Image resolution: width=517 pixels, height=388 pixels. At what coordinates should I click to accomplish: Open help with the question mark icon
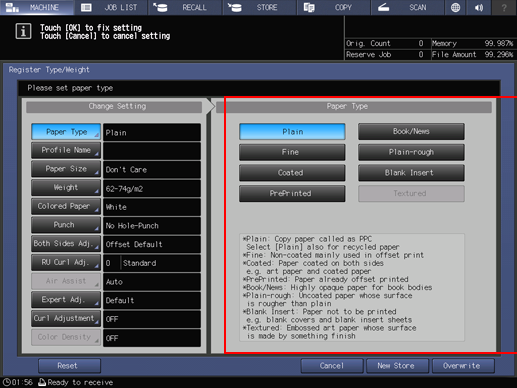pyautogui.click(x=504, y=7)
